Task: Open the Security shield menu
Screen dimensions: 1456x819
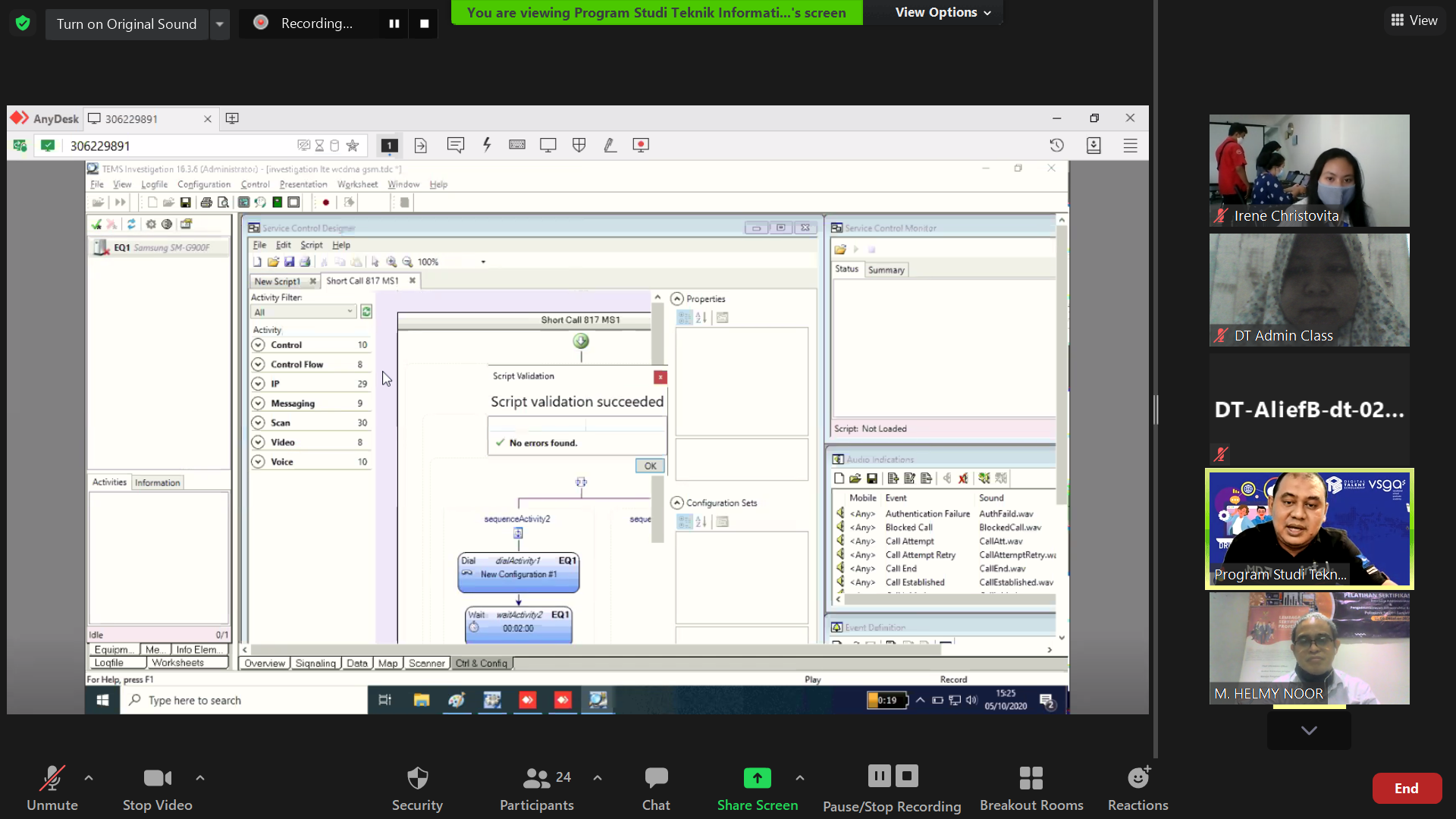Action: (417, 779)
